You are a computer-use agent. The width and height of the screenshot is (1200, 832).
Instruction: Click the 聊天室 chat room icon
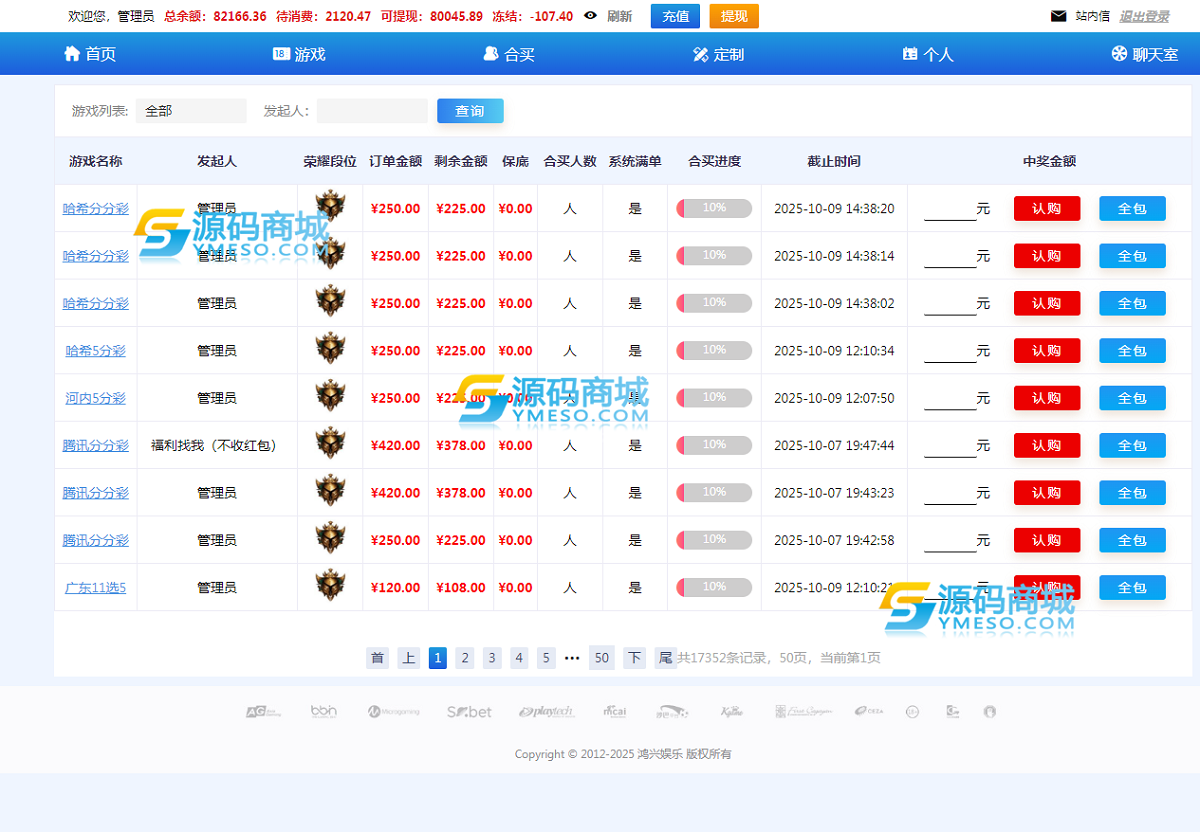pyautogui.click(x=1119, y=54)
